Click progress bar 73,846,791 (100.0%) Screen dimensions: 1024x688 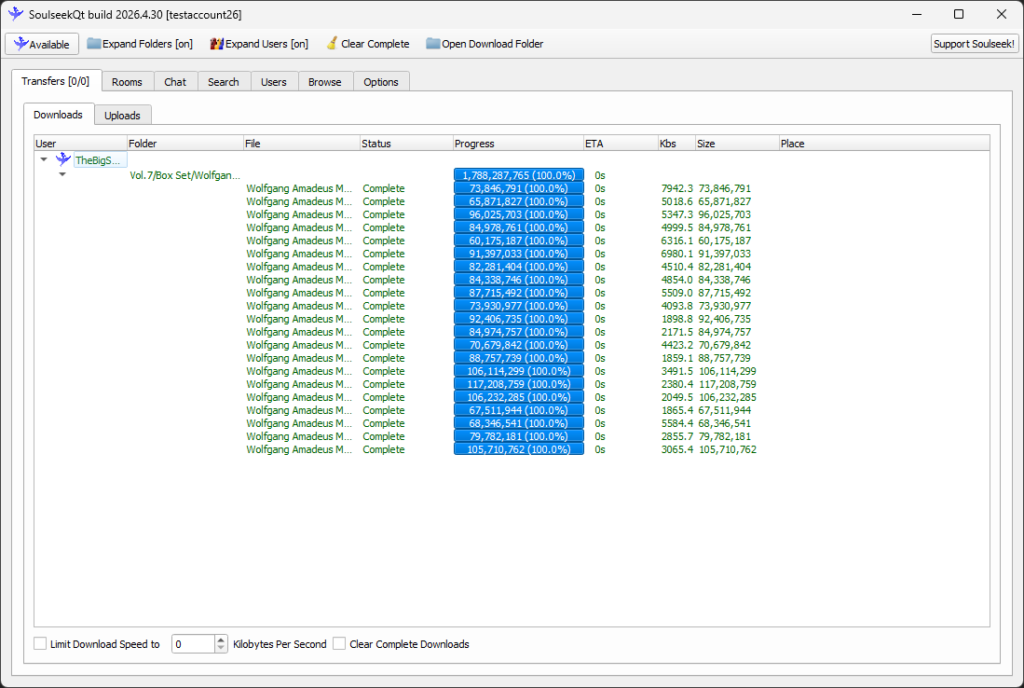tap(519, 188)
